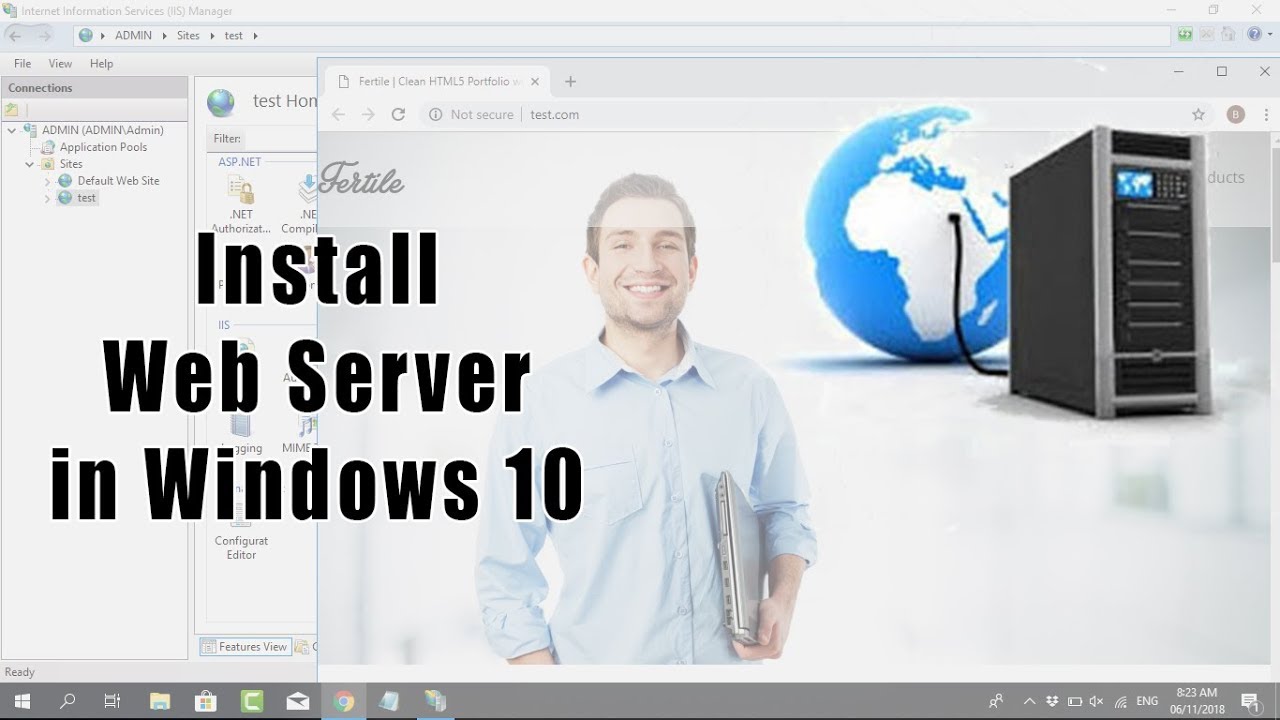Viewport: 1280px width, 720px height.
Task: Open Microsoft Store from the taskbar
Action: [205, 701]
